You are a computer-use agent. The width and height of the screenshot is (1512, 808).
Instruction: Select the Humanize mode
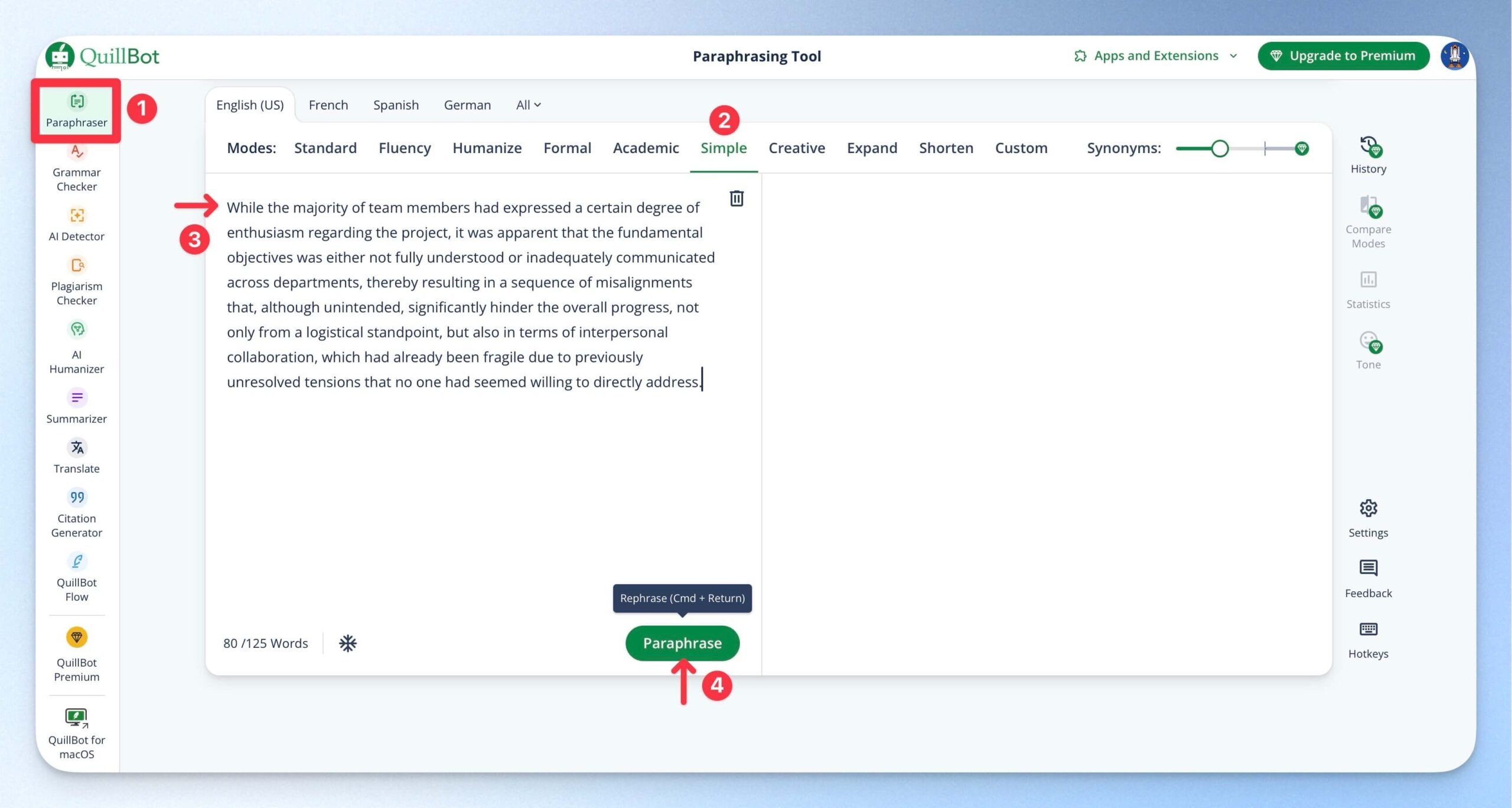click(x=487, y=148)
